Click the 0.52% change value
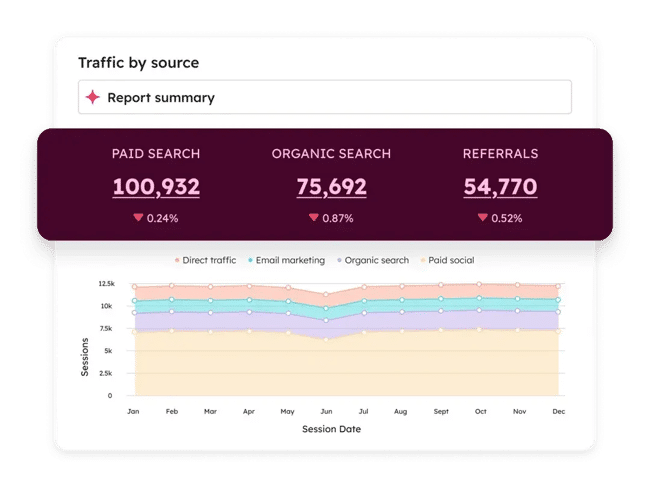The height and width of the screenshot is (487, 650). [x=507, y=218]
